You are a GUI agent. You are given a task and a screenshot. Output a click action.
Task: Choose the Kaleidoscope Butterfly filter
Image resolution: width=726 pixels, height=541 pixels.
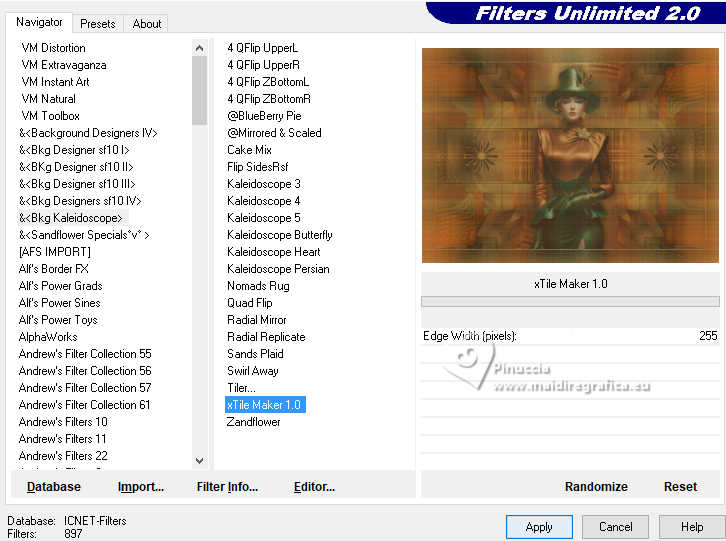280,235
